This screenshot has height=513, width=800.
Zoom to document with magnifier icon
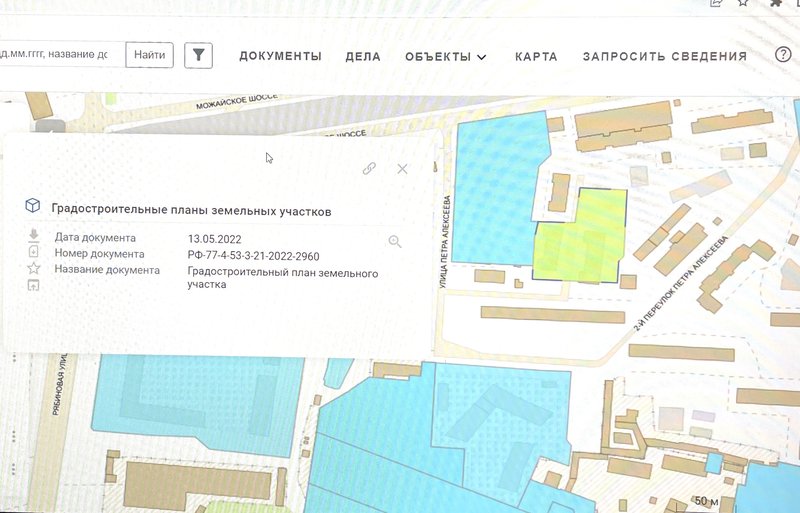395,241
